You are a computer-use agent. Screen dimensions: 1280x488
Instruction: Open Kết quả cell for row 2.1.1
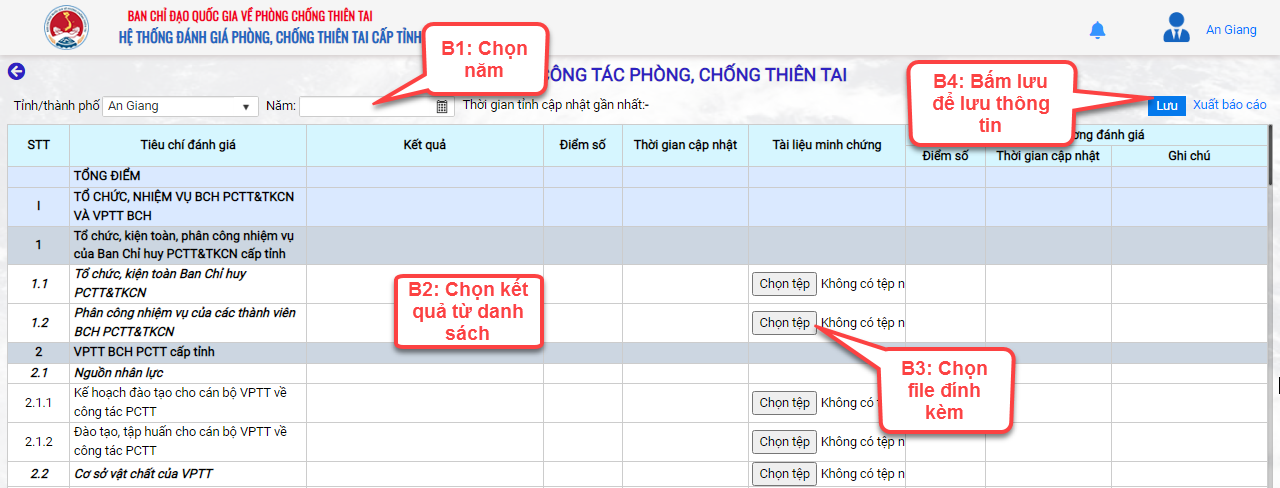coord(424,403)
